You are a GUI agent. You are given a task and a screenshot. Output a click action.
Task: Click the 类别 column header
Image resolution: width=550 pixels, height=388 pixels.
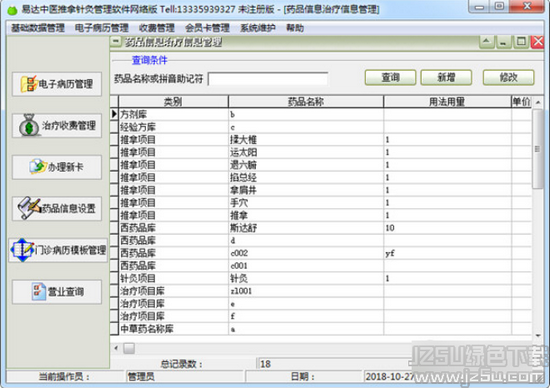coord(173,102)
